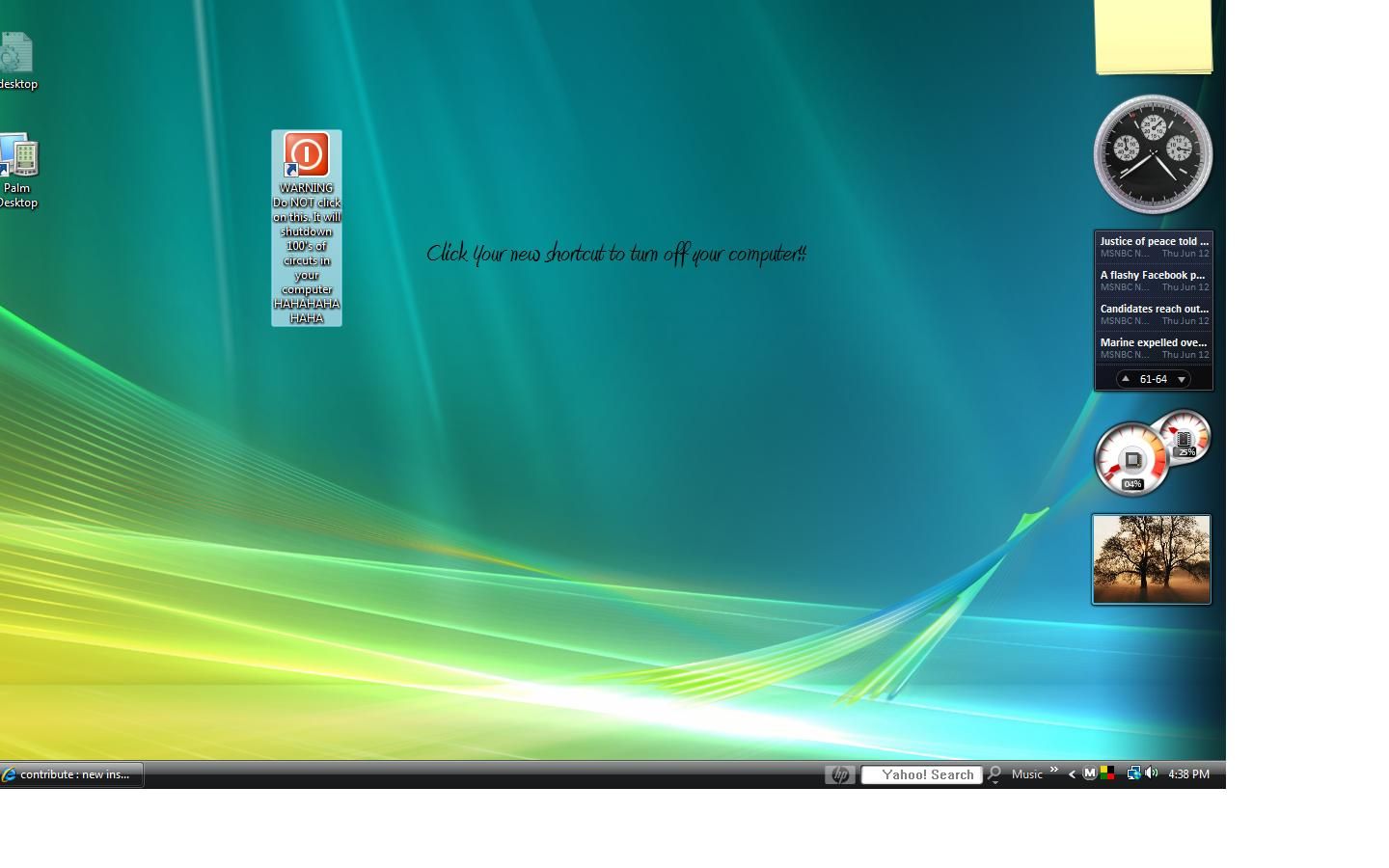Open the volume speaker icon in the tray
This screenshot has height=868, width=1389.
point(1149,773)
